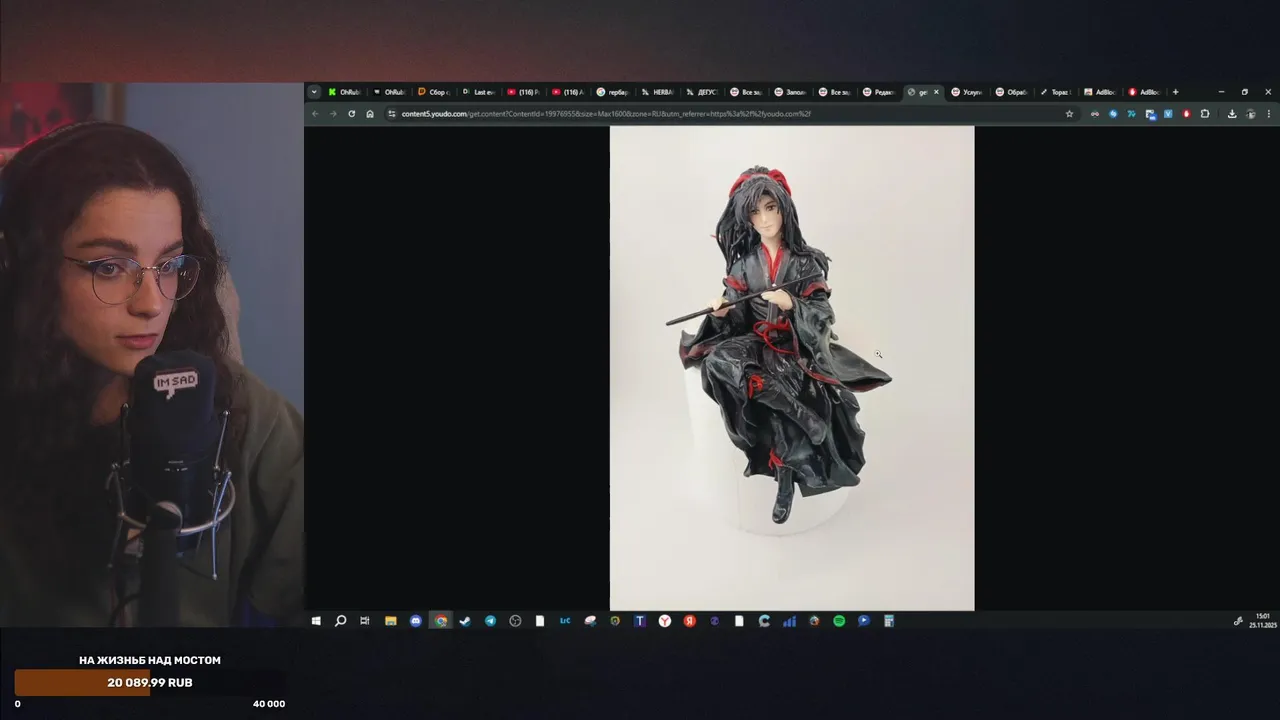Viewport: 1280px width, 720px height.
Task: Switch to the "гербар" tab
Action: (x=613, y=92)
